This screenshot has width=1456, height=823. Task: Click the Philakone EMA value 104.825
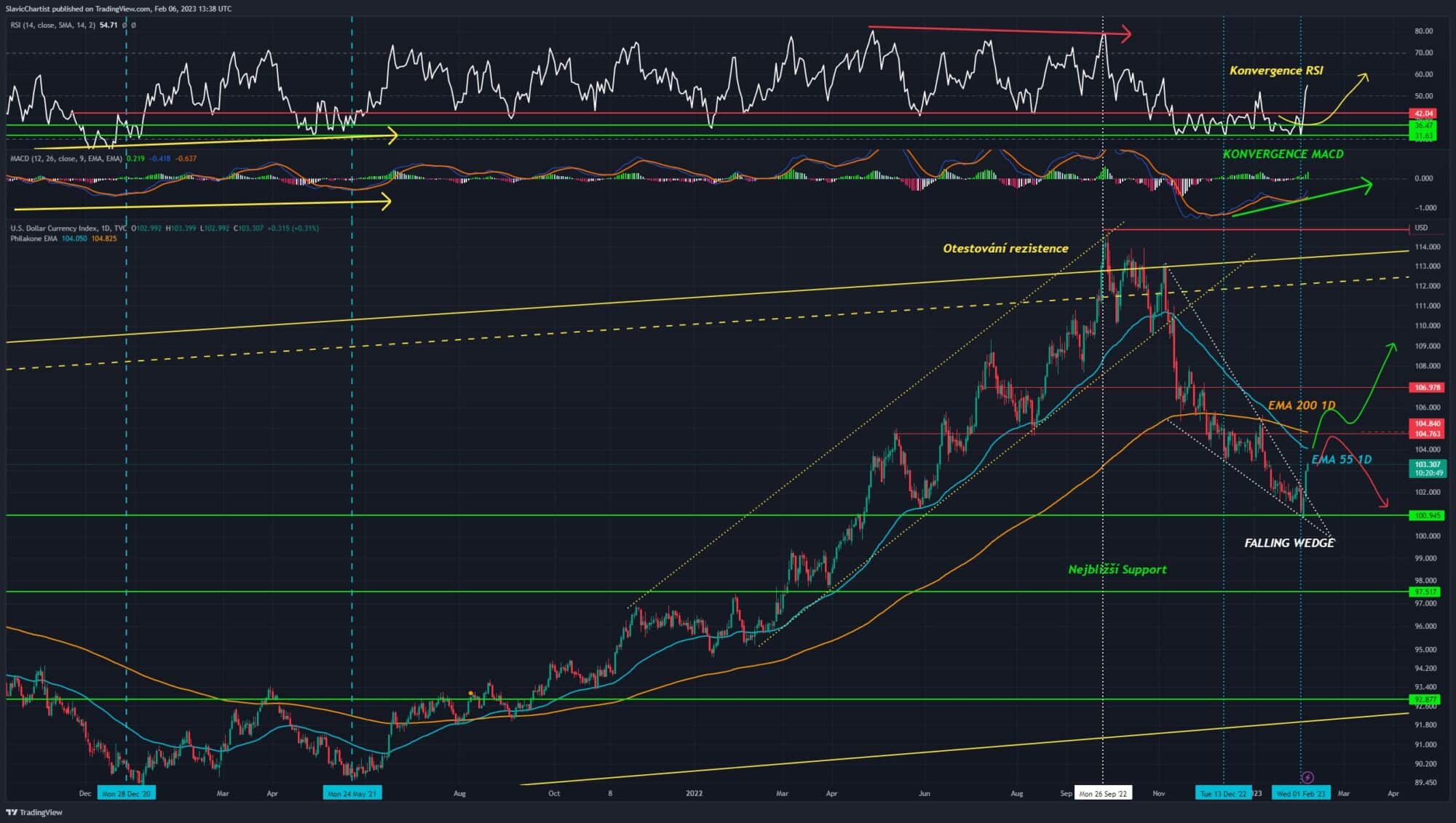point(104,238)
